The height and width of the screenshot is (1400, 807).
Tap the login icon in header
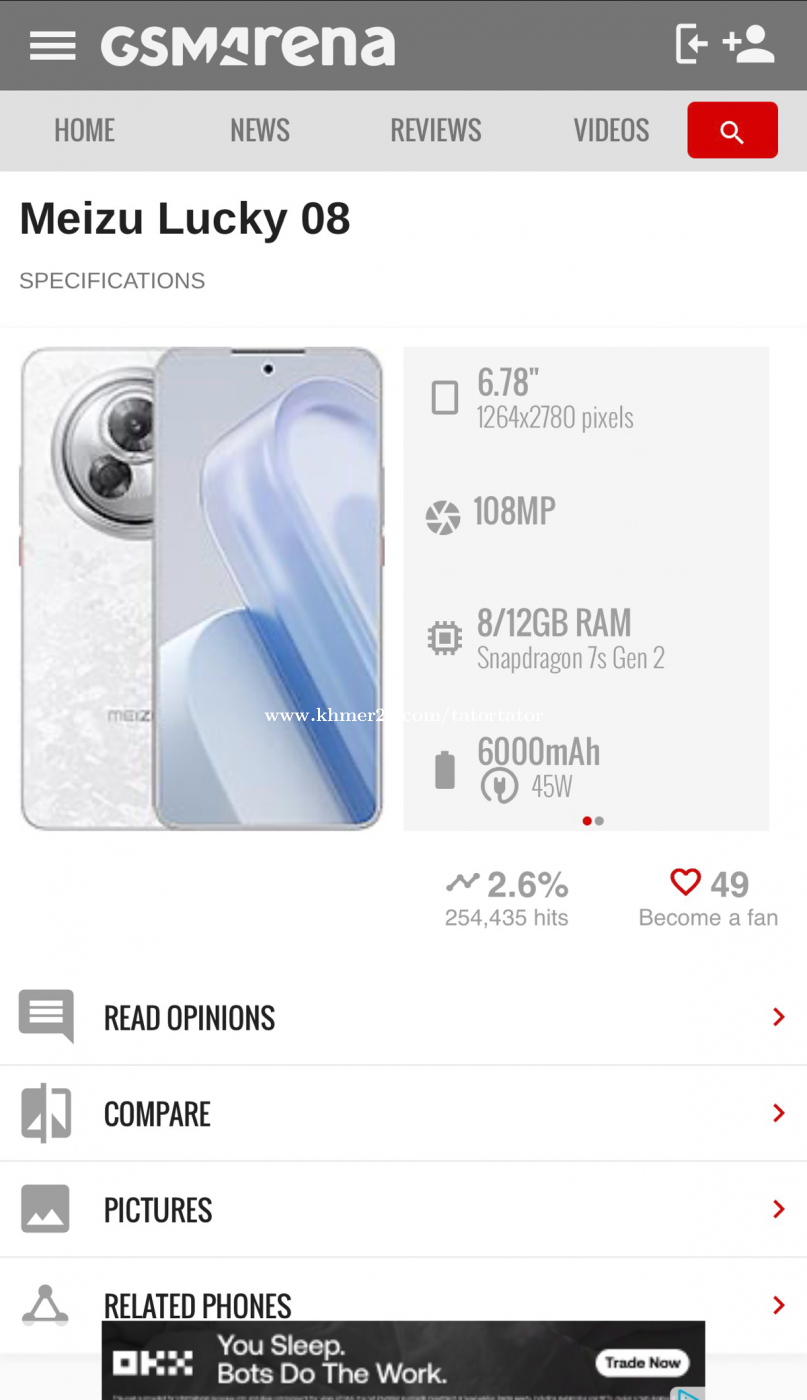coord(692,44)
